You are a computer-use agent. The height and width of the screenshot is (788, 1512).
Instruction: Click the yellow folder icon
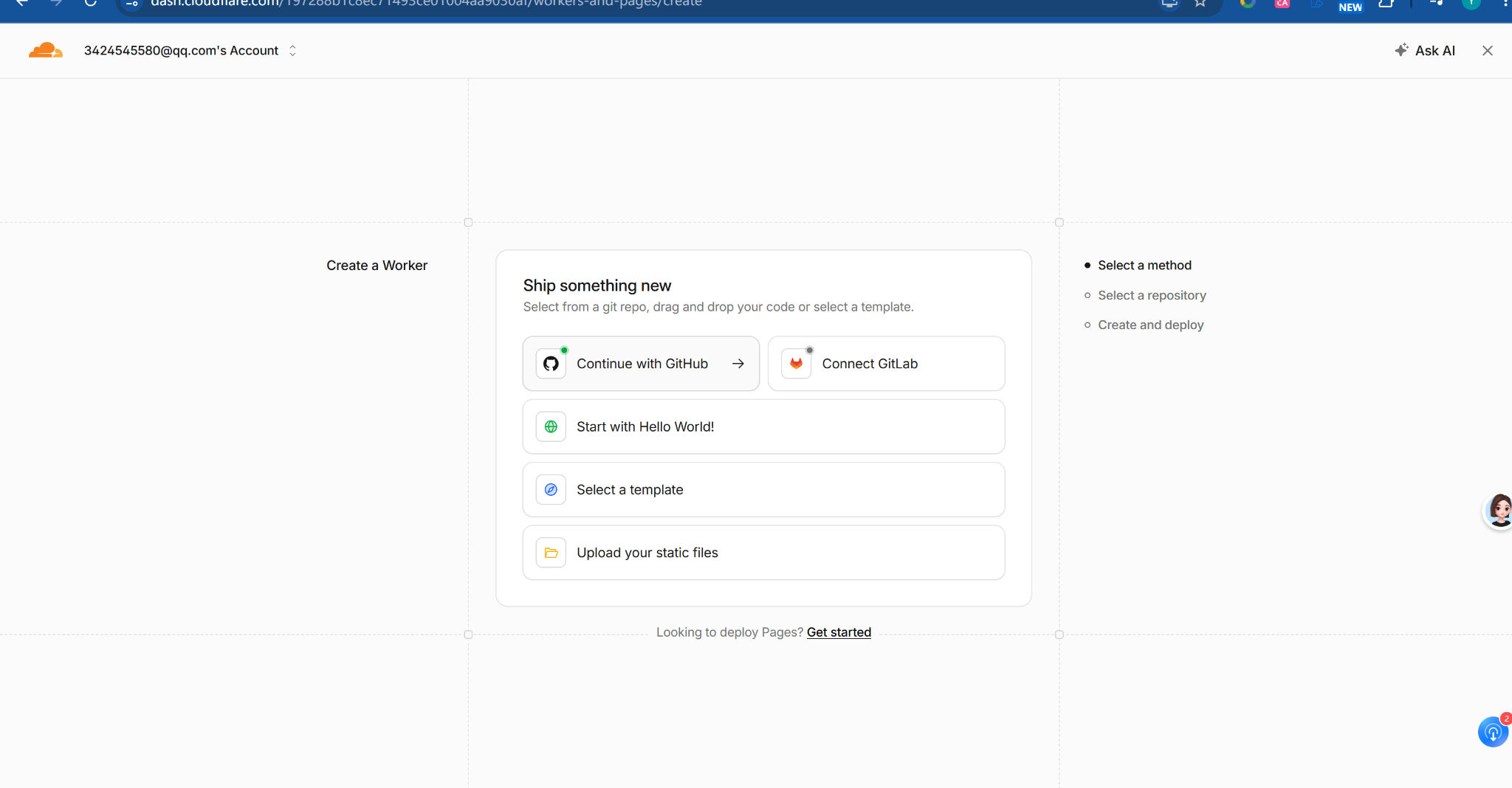pos(551,553)
